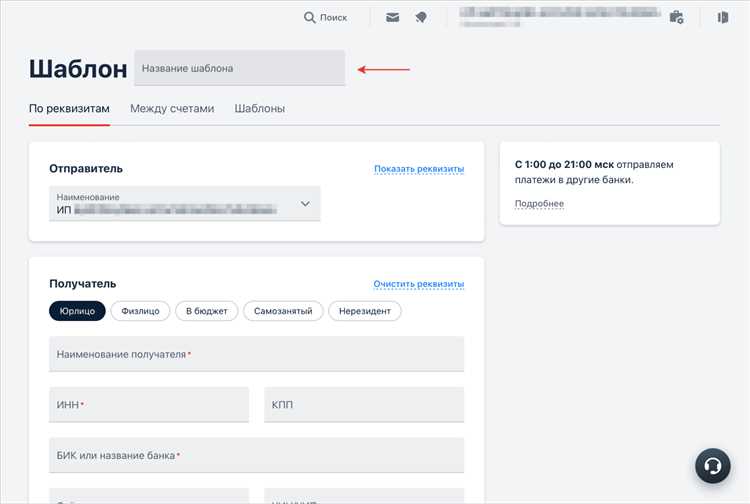Select the Физлицо recipient type
This screenshot has height=504, width=750.
(140, 311)
